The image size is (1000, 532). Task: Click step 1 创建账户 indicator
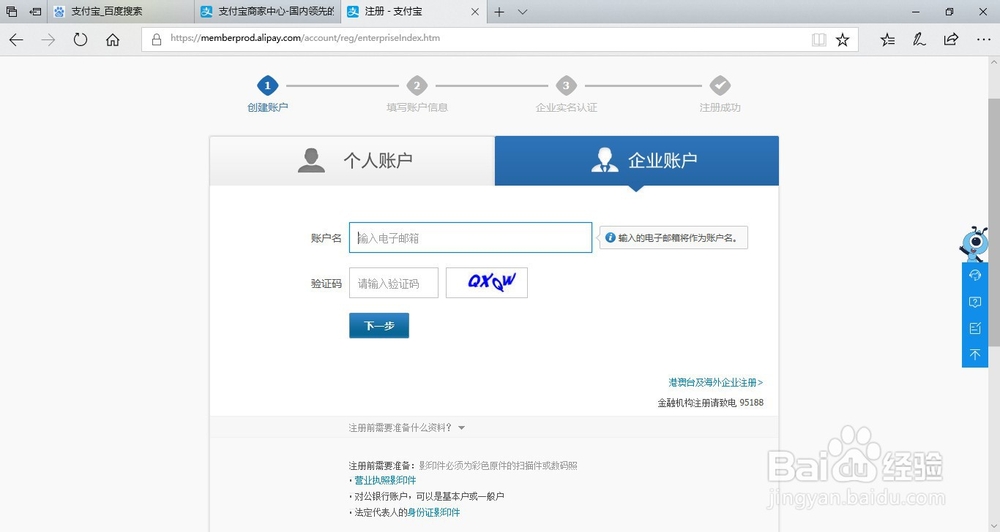coord(267,93)
